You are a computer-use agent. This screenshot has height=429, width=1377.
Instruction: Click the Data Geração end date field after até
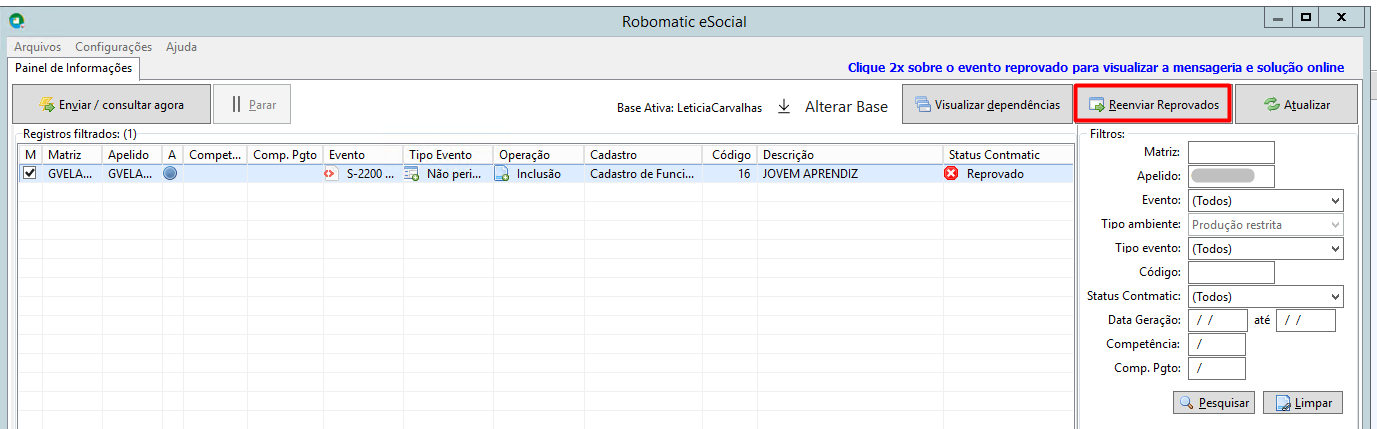tap(1306, 321)
